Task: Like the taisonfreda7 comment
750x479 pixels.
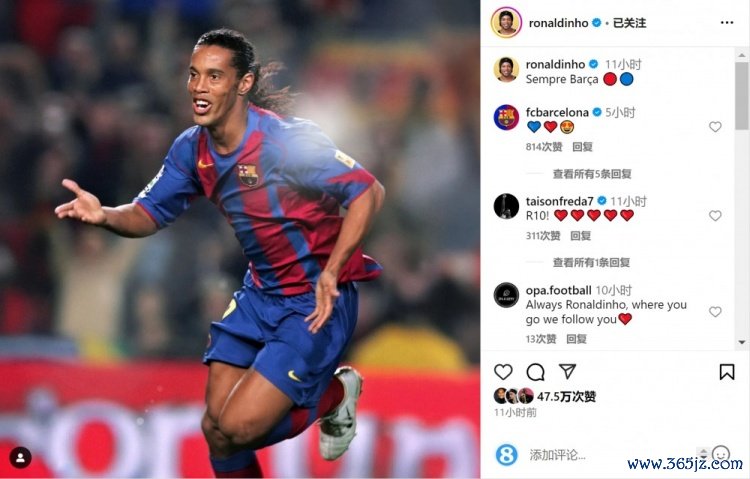Action: pyautogui.click(x=715, y=215)
